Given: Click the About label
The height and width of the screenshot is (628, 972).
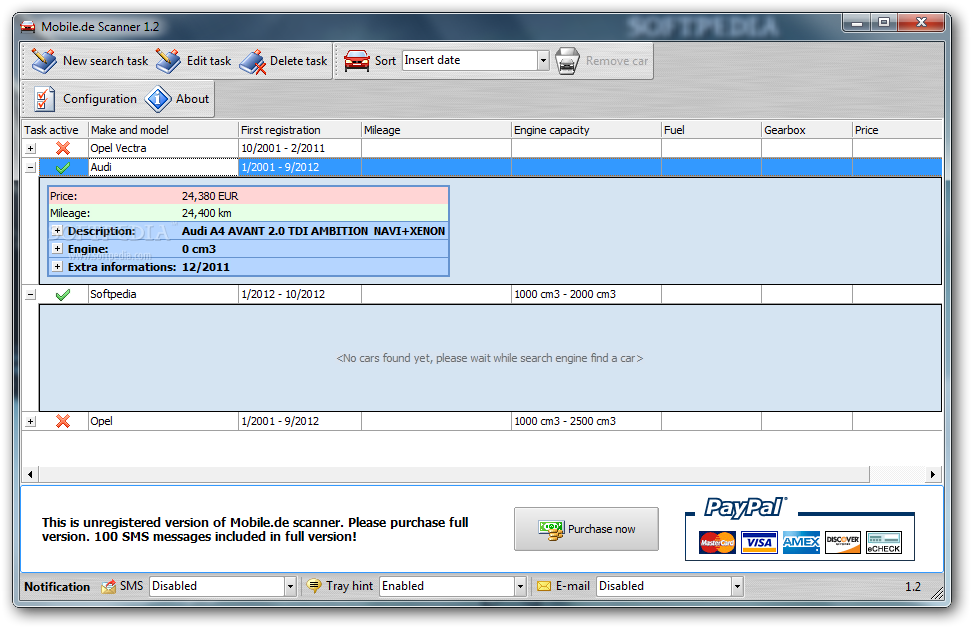Looking at the screenshot, I should (192, 99).
